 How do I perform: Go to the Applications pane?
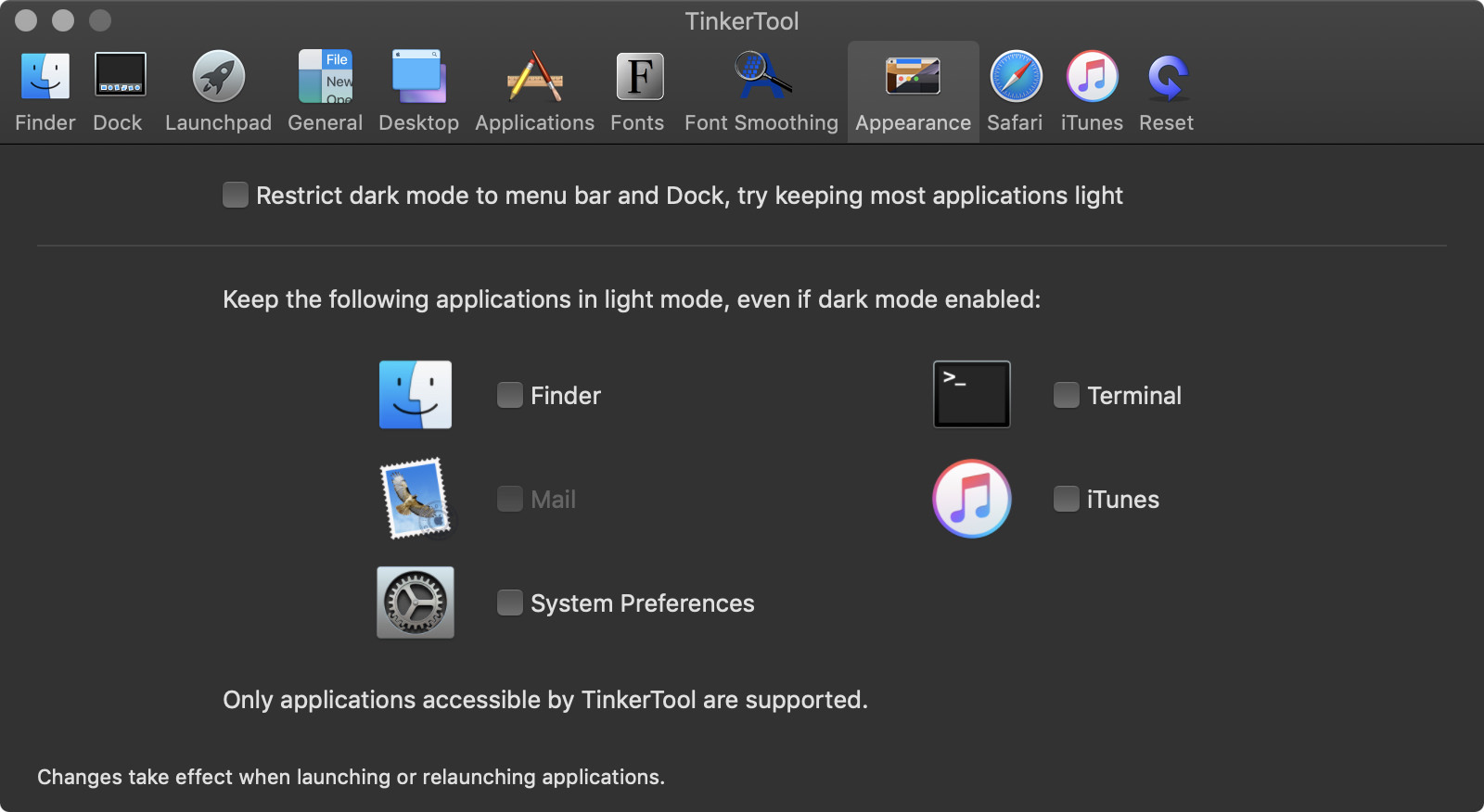[534, 91]
